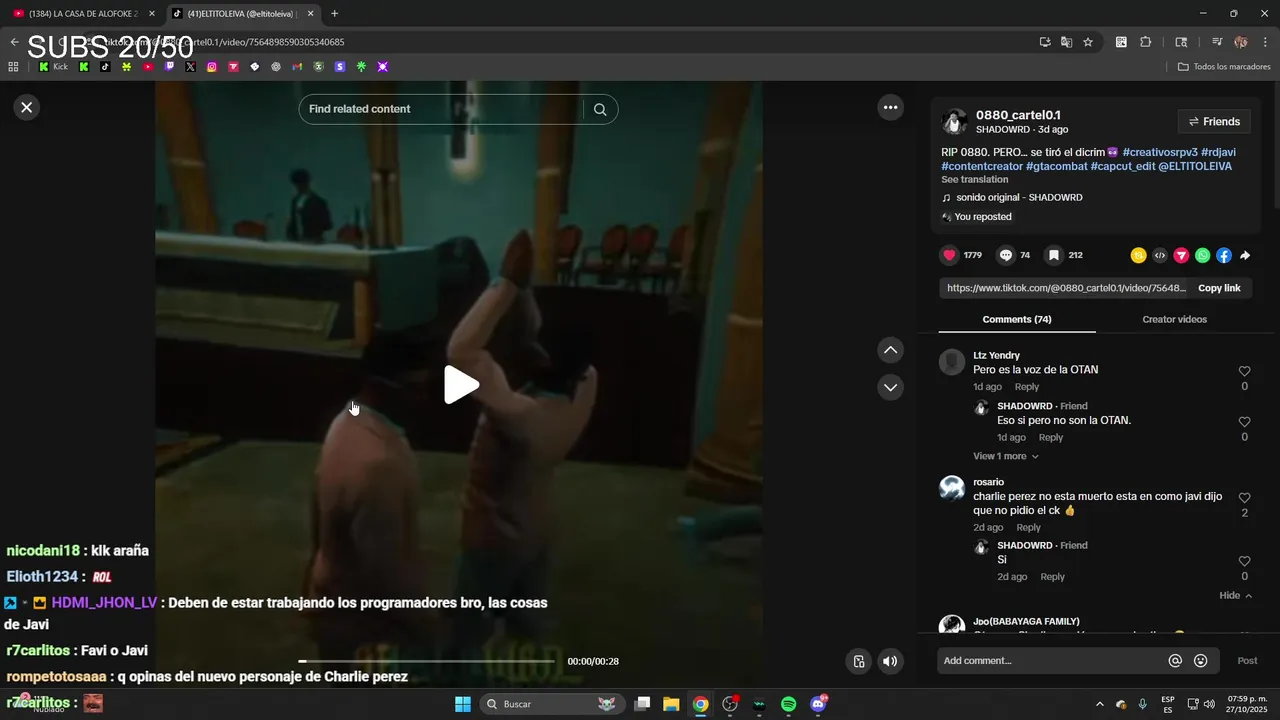The height and width of the screenshot is (720, 1280).
Task: Send to friends with the red paper plane icon
Action: point(1181,255)
